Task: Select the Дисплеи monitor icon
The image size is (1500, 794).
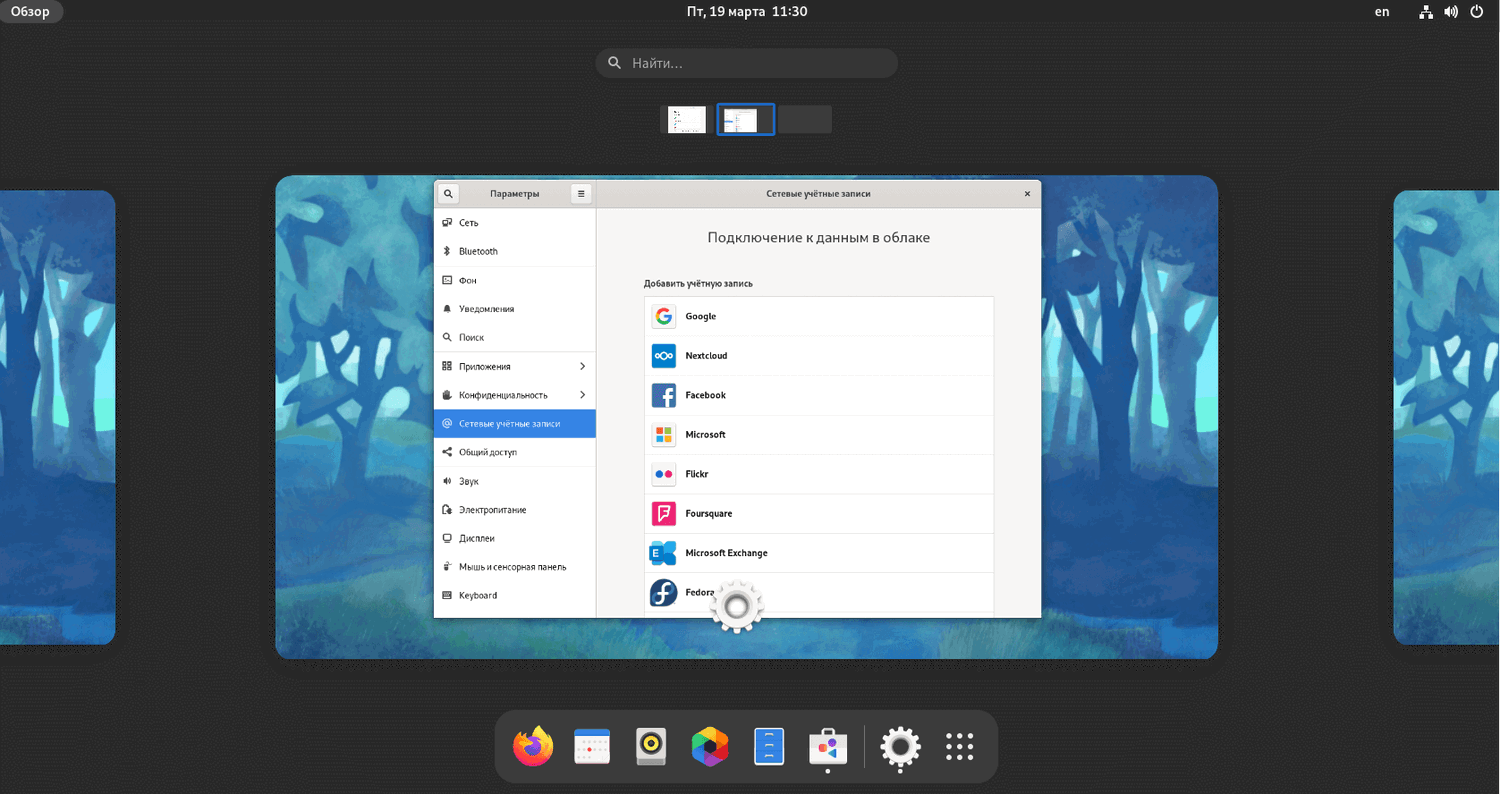Action: 447,538
